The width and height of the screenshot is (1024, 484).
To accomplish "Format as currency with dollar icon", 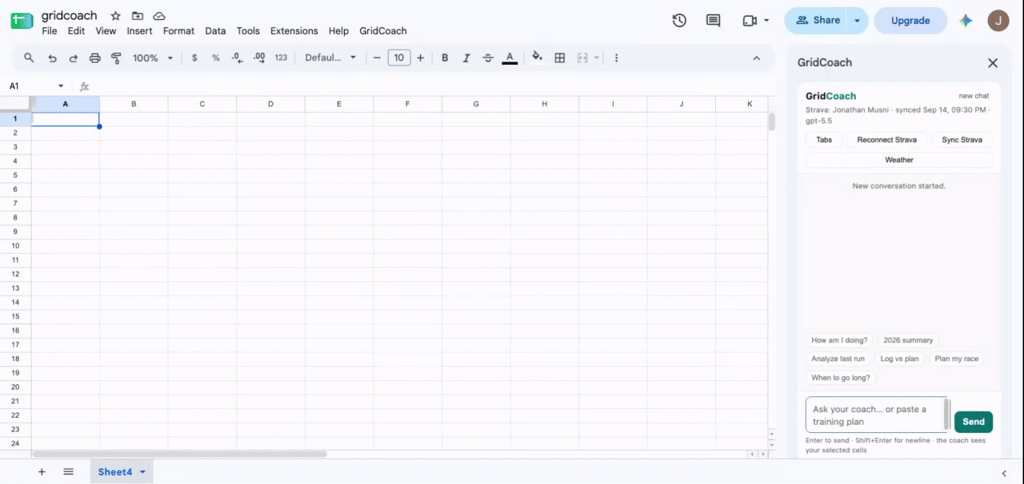I will point(195,58).
